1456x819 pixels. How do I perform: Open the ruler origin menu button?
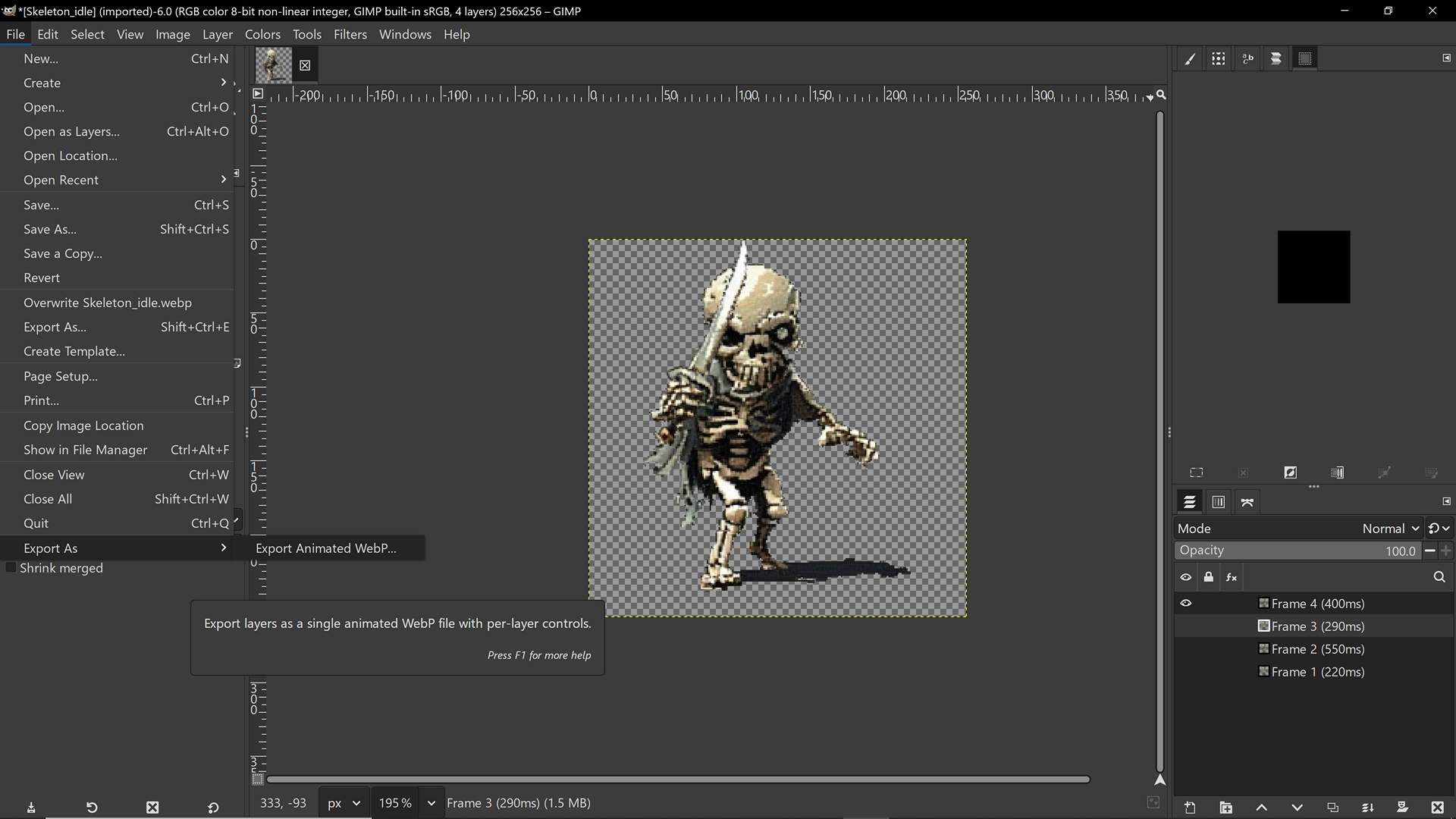click(258, 94)
